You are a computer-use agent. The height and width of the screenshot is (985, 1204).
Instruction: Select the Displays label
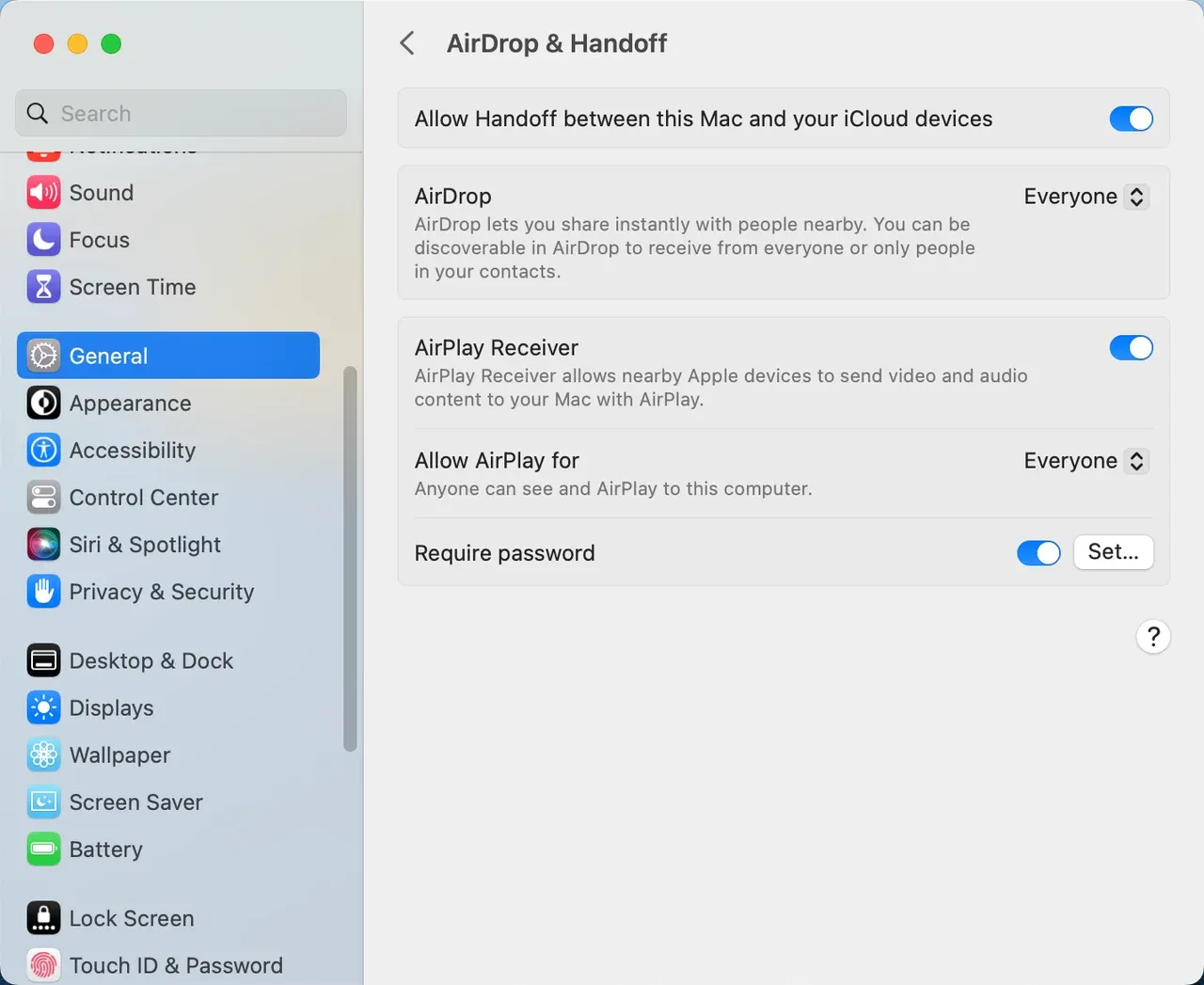pyautogui.click(x=111, y=707)
